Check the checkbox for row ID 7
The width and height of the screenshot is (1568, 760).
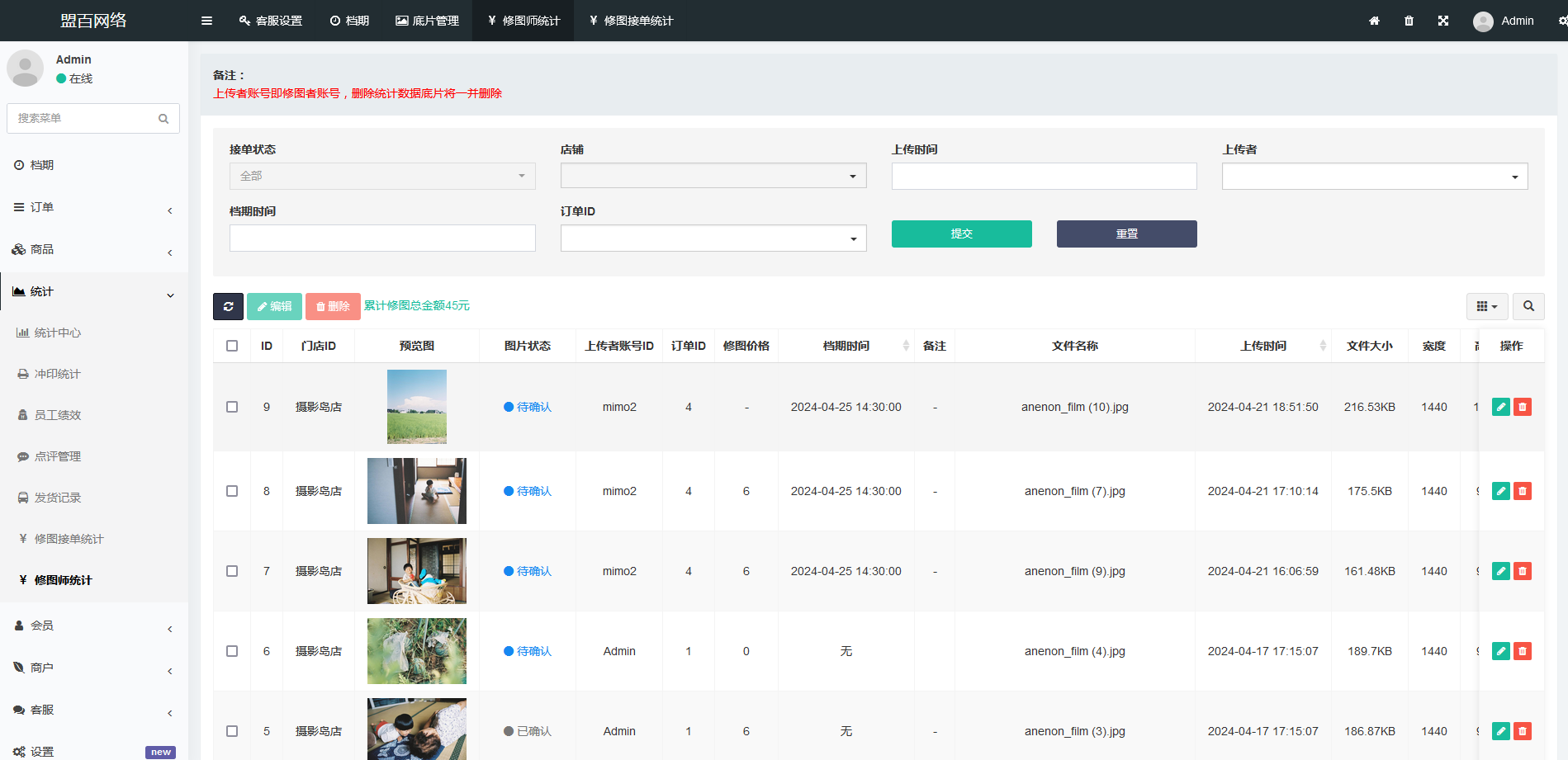click(x=232, y=571)
